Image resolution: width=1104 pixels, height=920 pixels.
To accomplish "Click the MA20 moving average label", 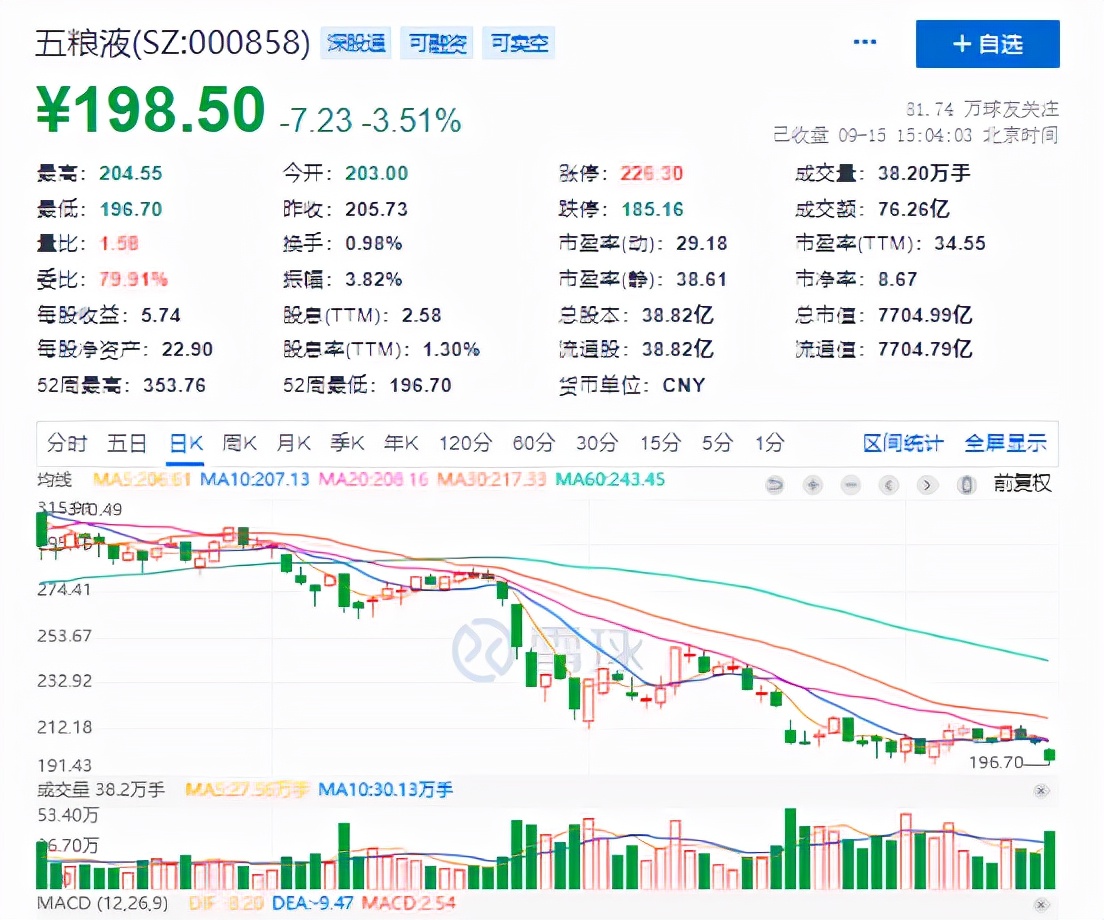I will tap(373, 479).
